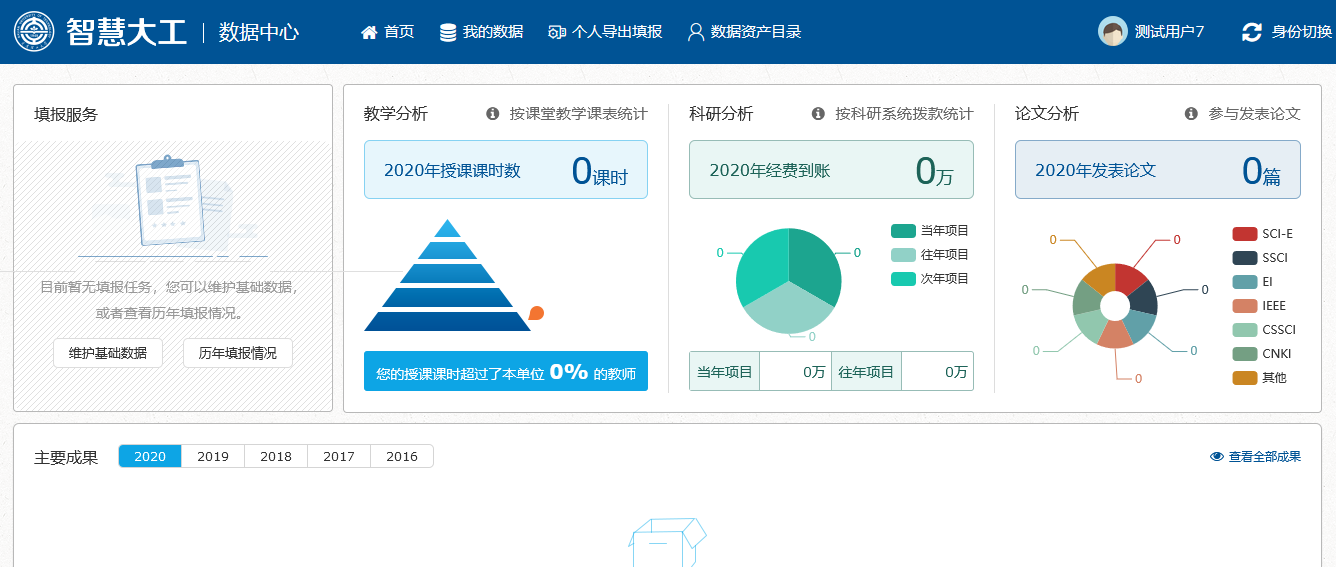The image size is (1336, 567).
Task: Open 历年填报情况 history button
Action: click(x=237, y=353)
